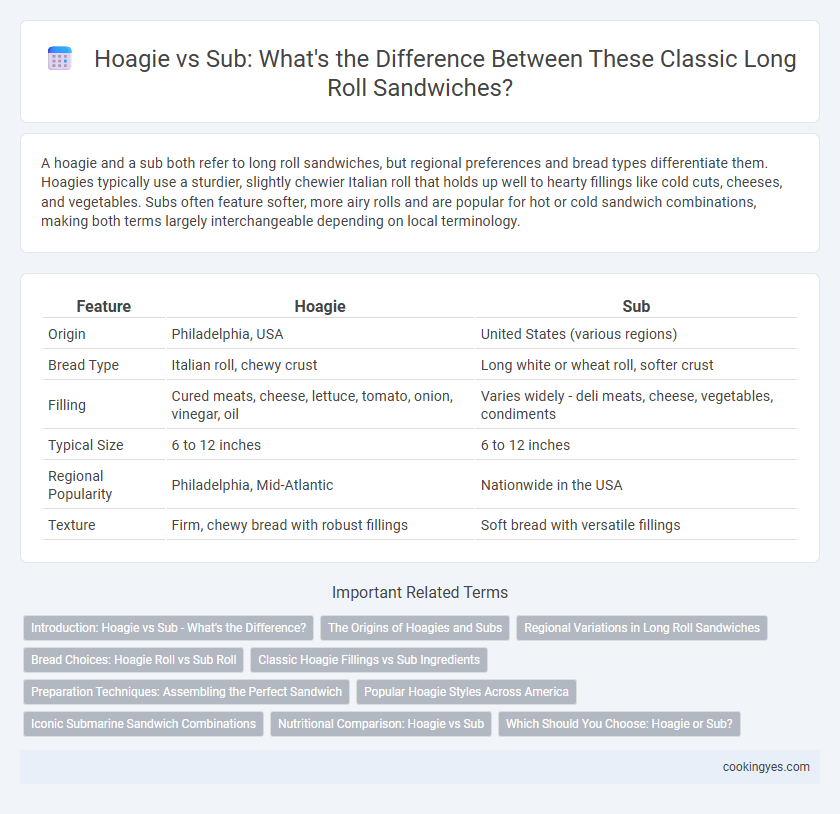Click the 'Philadelphia, Mid-Atlantic' table cell
This screenshot has width=840, height=814.
[252, 485]
